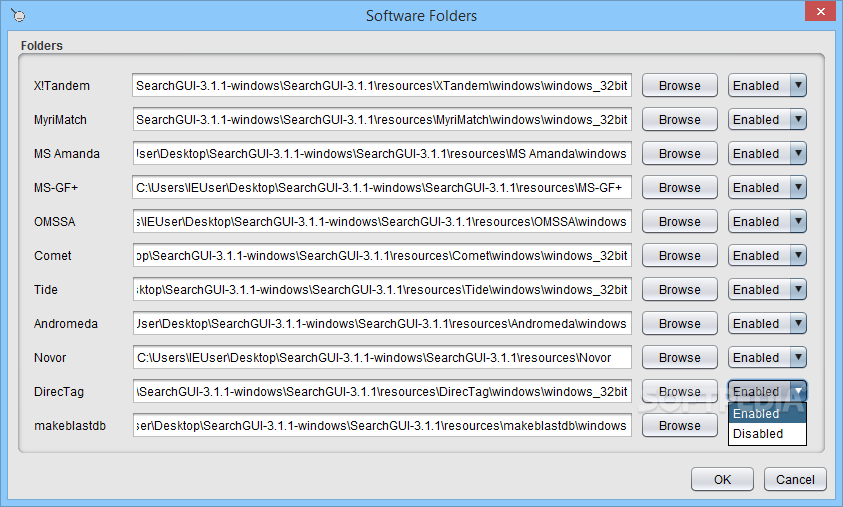Click the X!Tandem label

62,86
